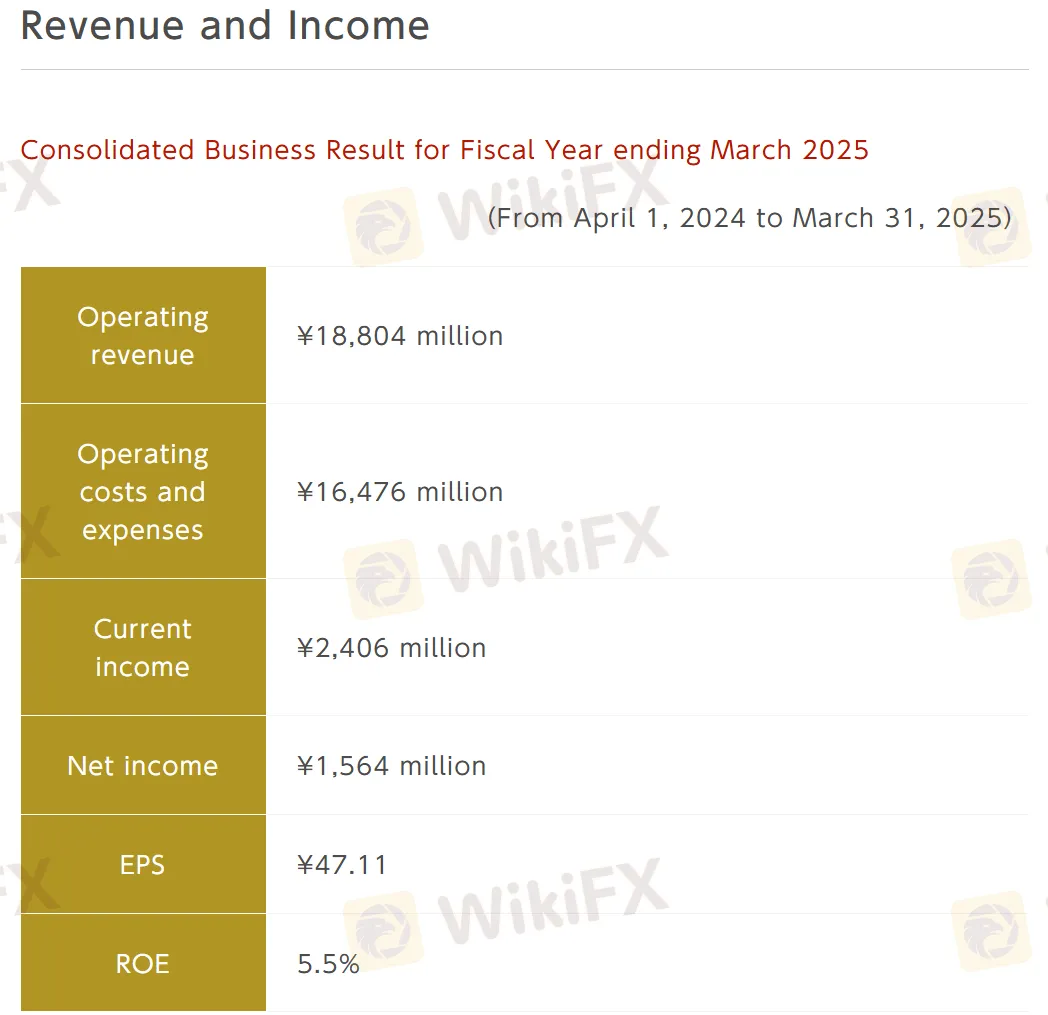
Task: Click the 'Revenue and Income' heading
Action: coord(225,26)
